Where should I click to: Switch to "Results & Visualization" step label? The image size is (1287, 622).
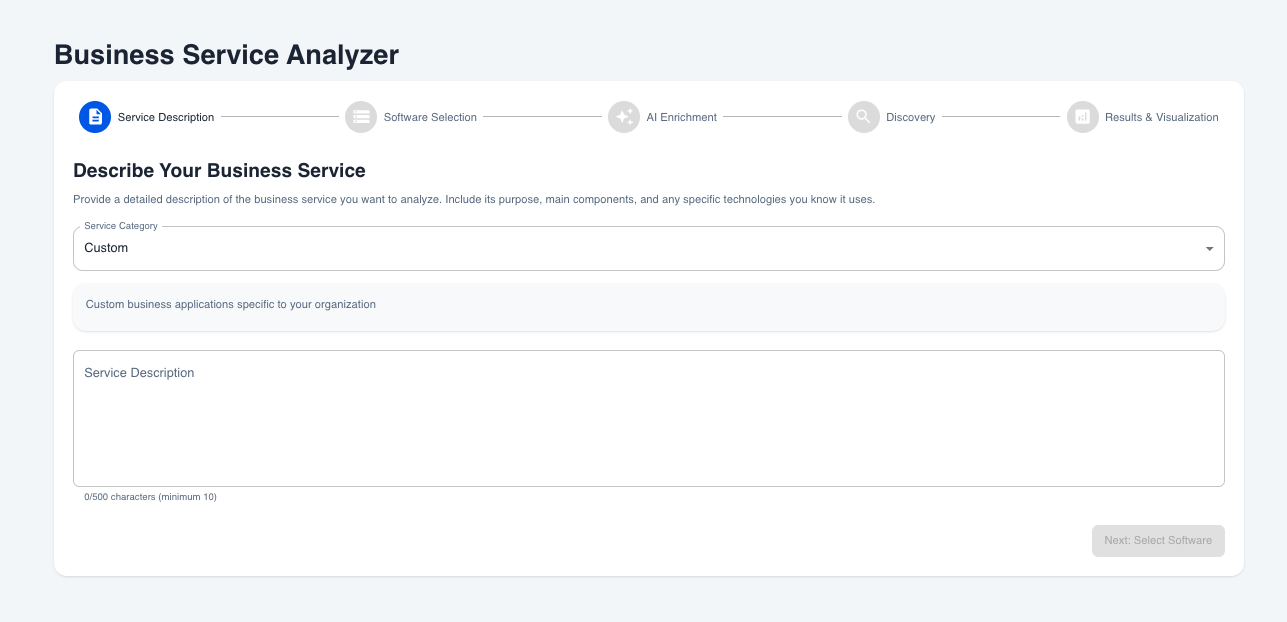tap(1161, 117)
